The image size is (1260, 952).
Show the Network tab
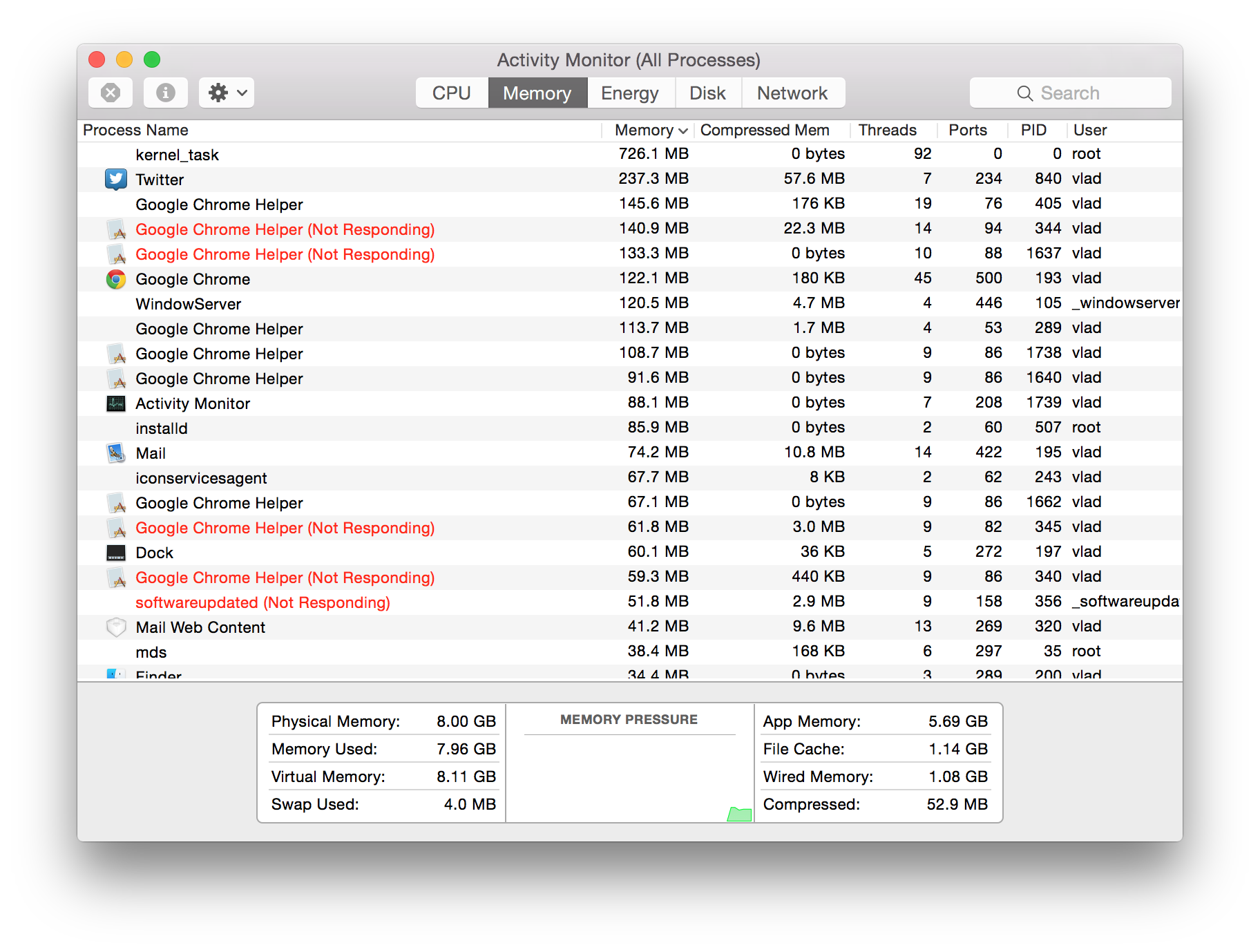click(793, 93)
